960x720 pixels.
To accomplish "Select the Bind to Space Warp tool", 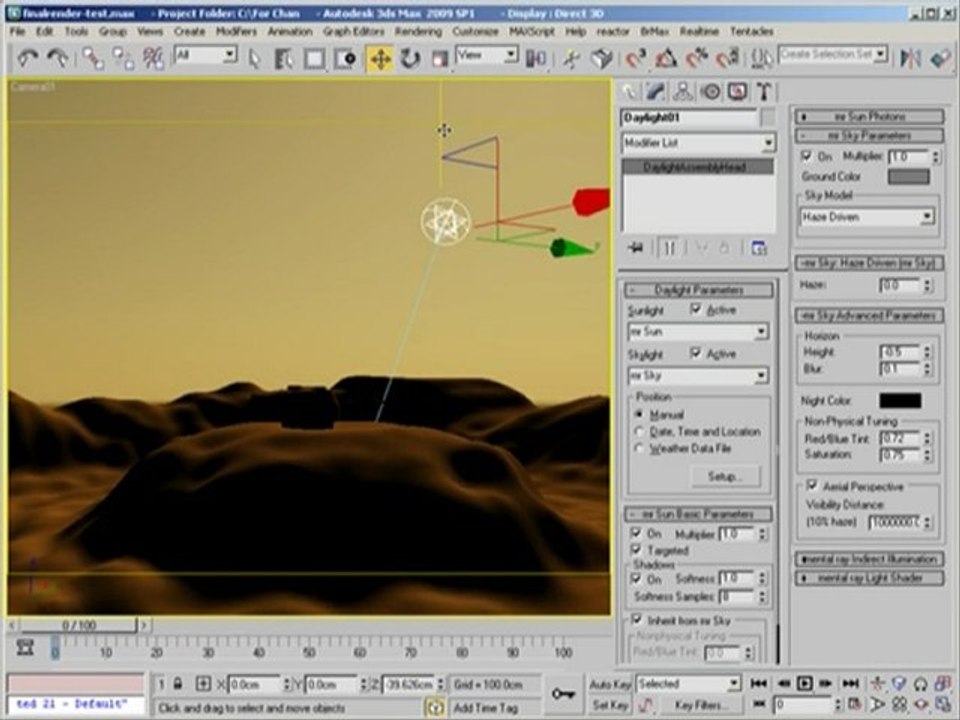I will (153, 58).
